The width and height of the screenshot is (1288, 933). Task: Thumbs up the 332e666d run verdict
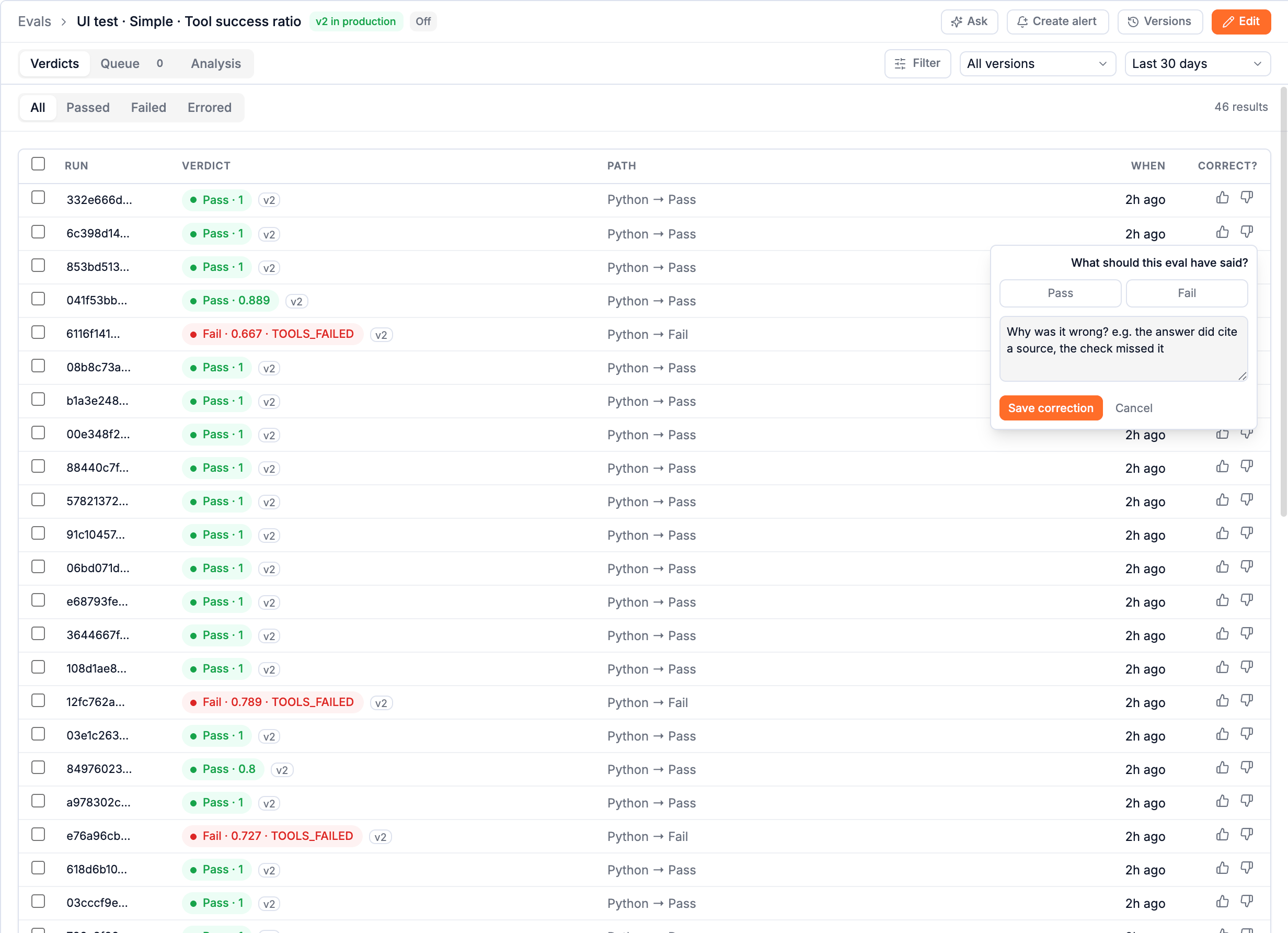coord(1222,198)
